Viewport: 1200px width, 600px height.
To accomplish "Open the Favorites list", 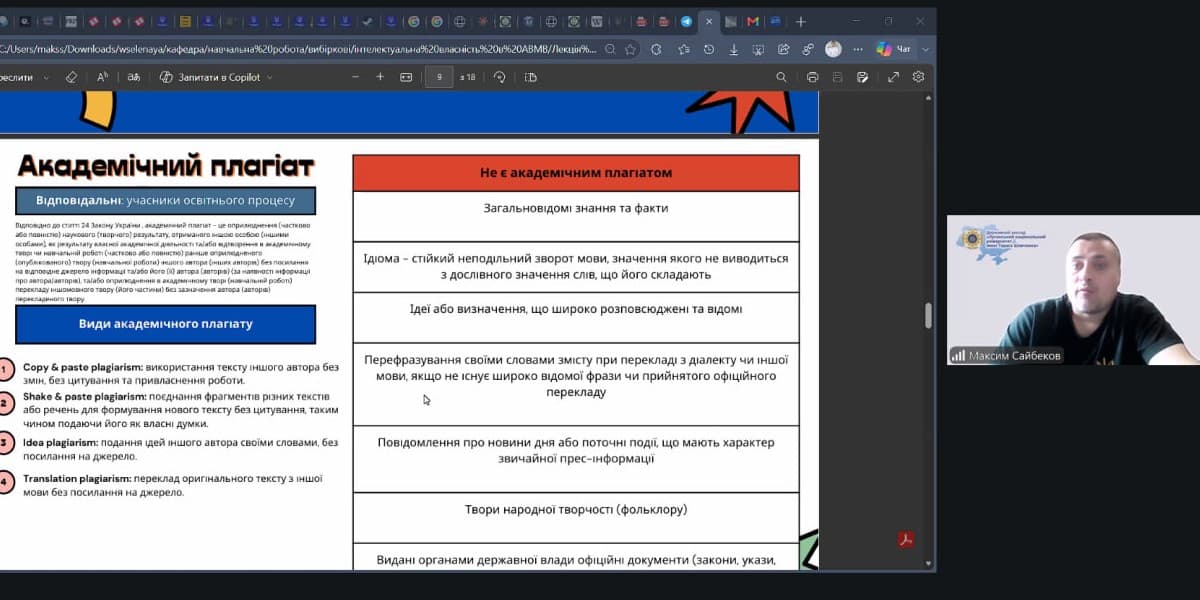I will tap(683, 48).
